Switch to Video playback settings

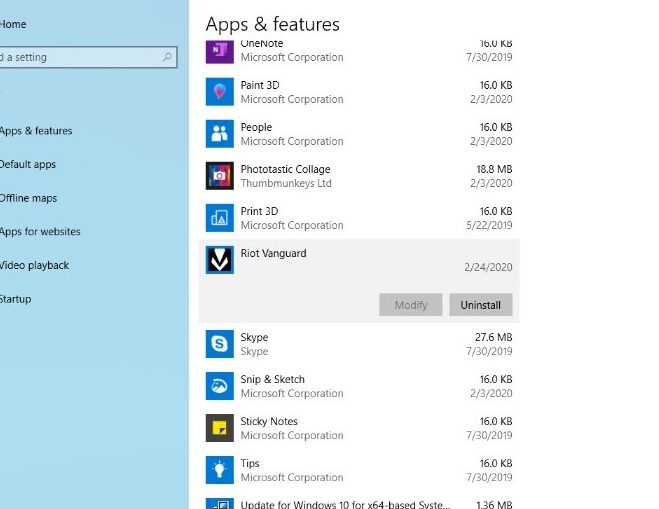[35, 266]
